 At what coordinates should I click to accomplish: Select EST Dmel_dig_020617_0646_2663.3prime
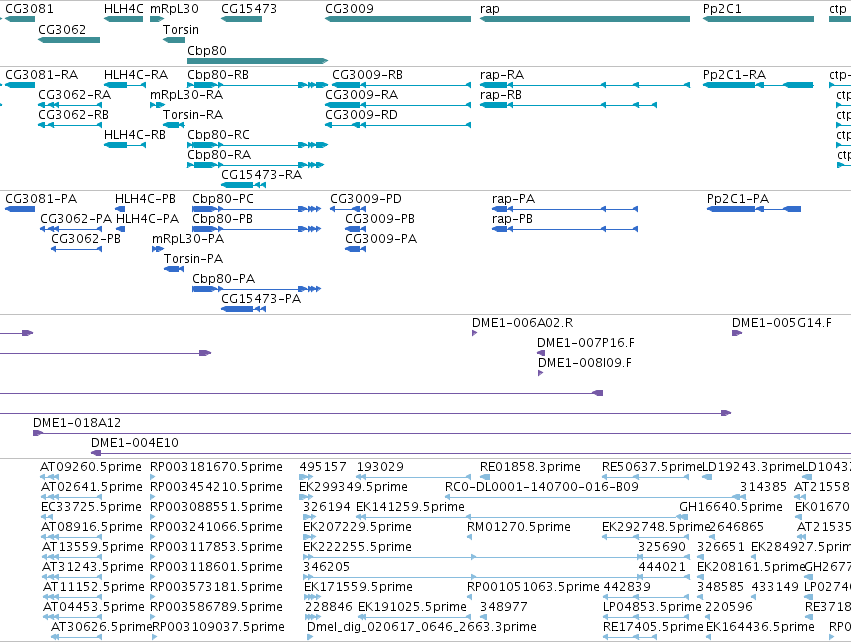pyautogui.click(x=422, y=627)
